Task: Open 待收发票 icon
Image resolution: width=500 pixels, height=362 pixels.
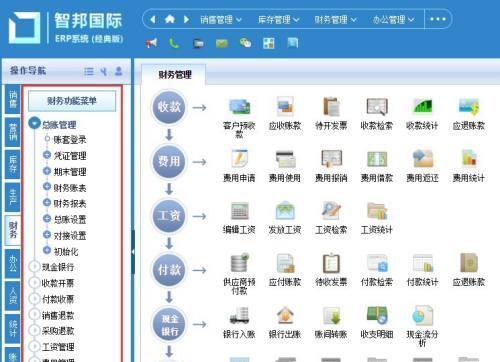Action: click(x=331, y=263)
